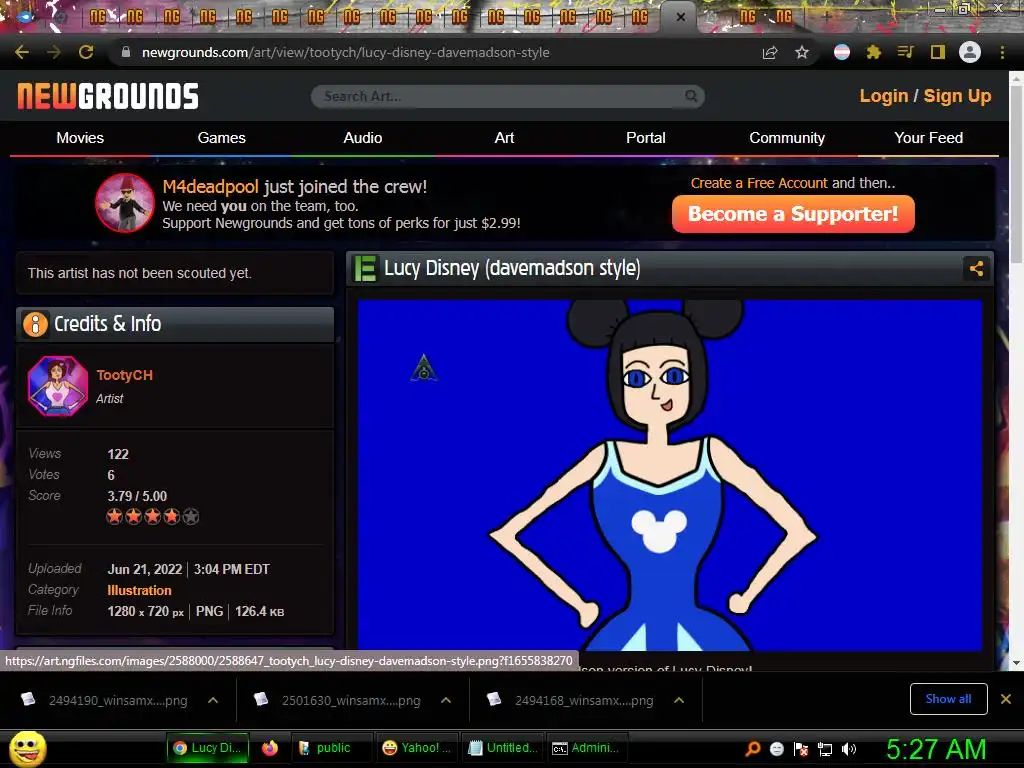The height and width of the screenshot is (768, 1024).
Task: Open the Illustration category link
Action: (x=139, y=590)
